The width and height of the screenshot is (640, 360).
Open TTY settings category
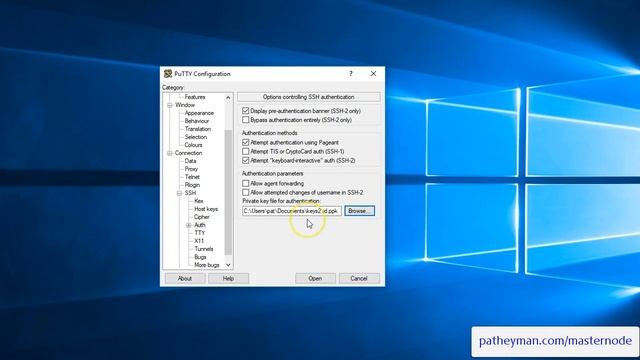[200, 233]
